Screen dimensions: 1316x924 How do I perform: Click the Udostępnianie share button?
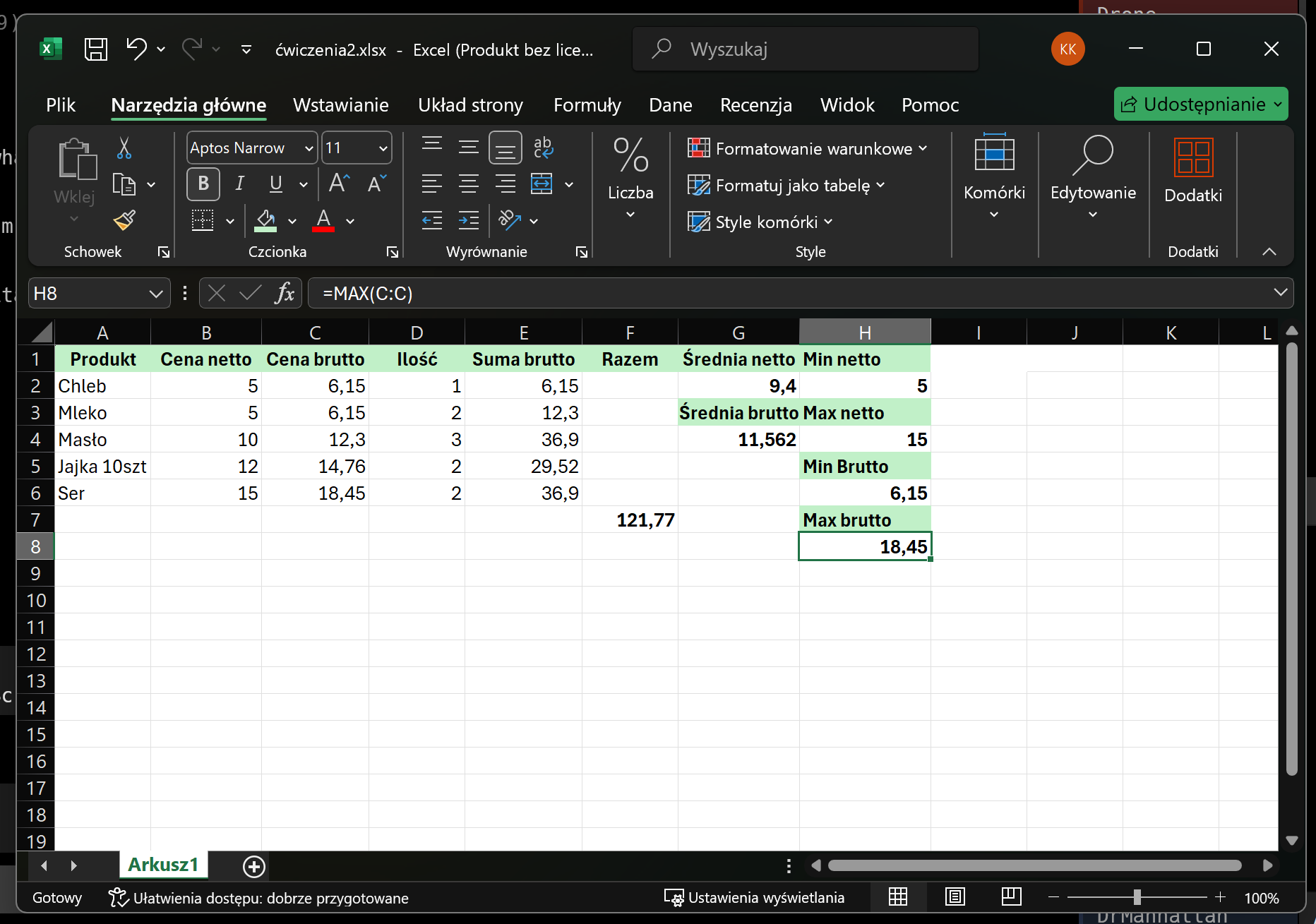coord(1200,104)
